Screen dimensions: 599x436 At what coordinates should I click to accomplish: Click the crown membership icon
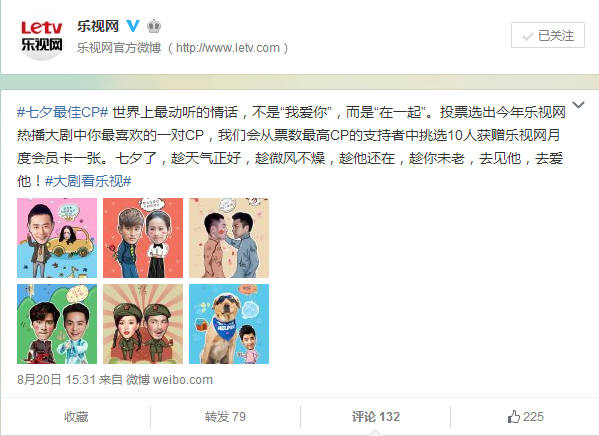coord(154,26)
